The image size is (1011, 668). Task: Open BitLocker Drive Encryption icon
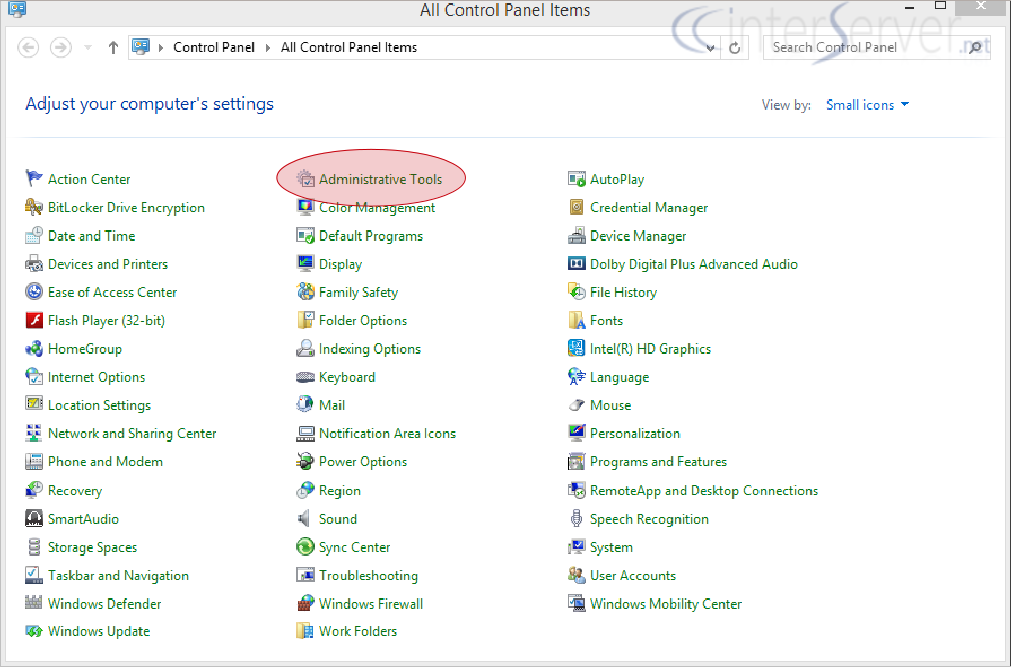(34, 206)
